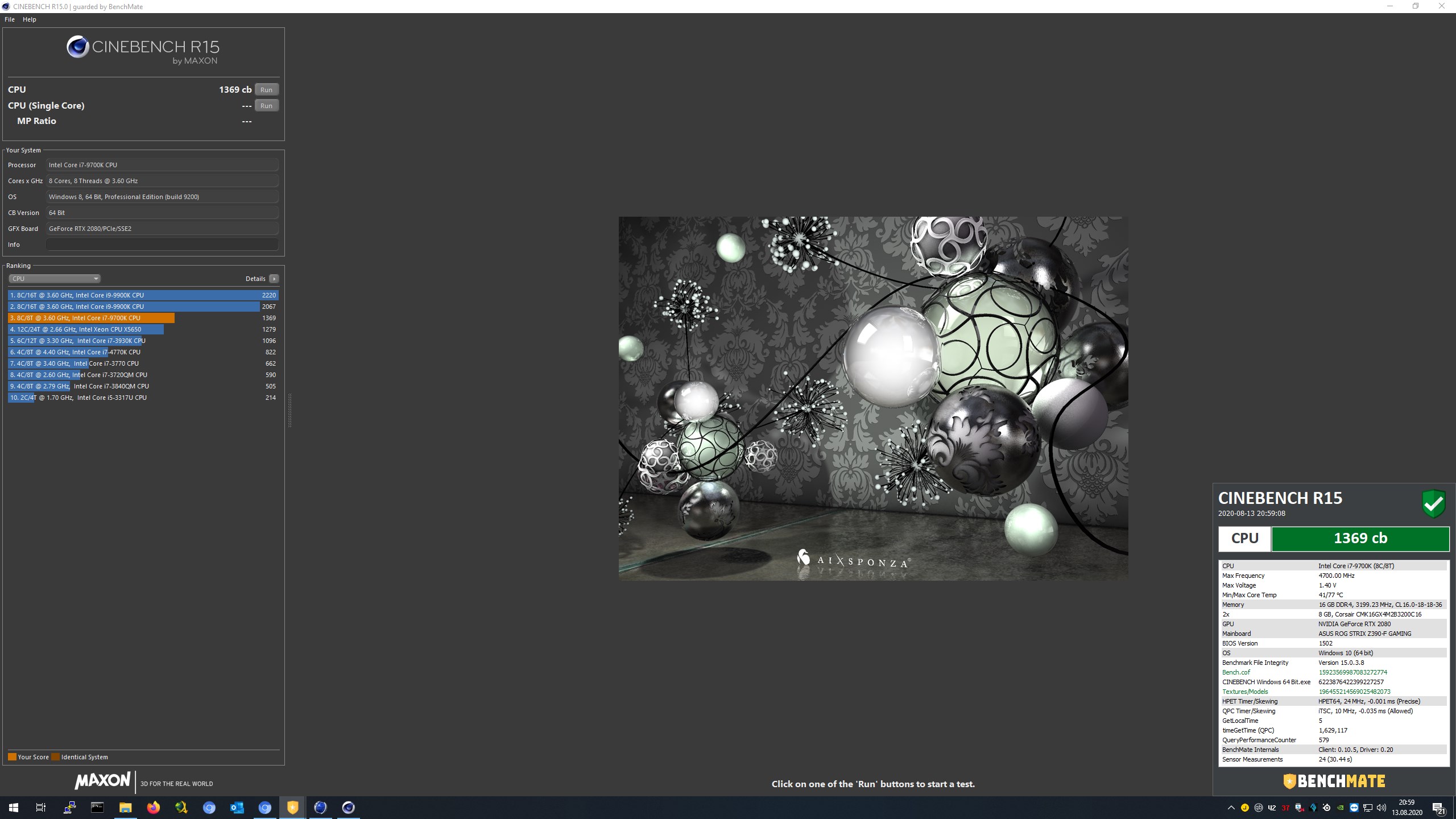Open Outlook from taskbar
The image size is (1456, 819).
coord(237,808)
